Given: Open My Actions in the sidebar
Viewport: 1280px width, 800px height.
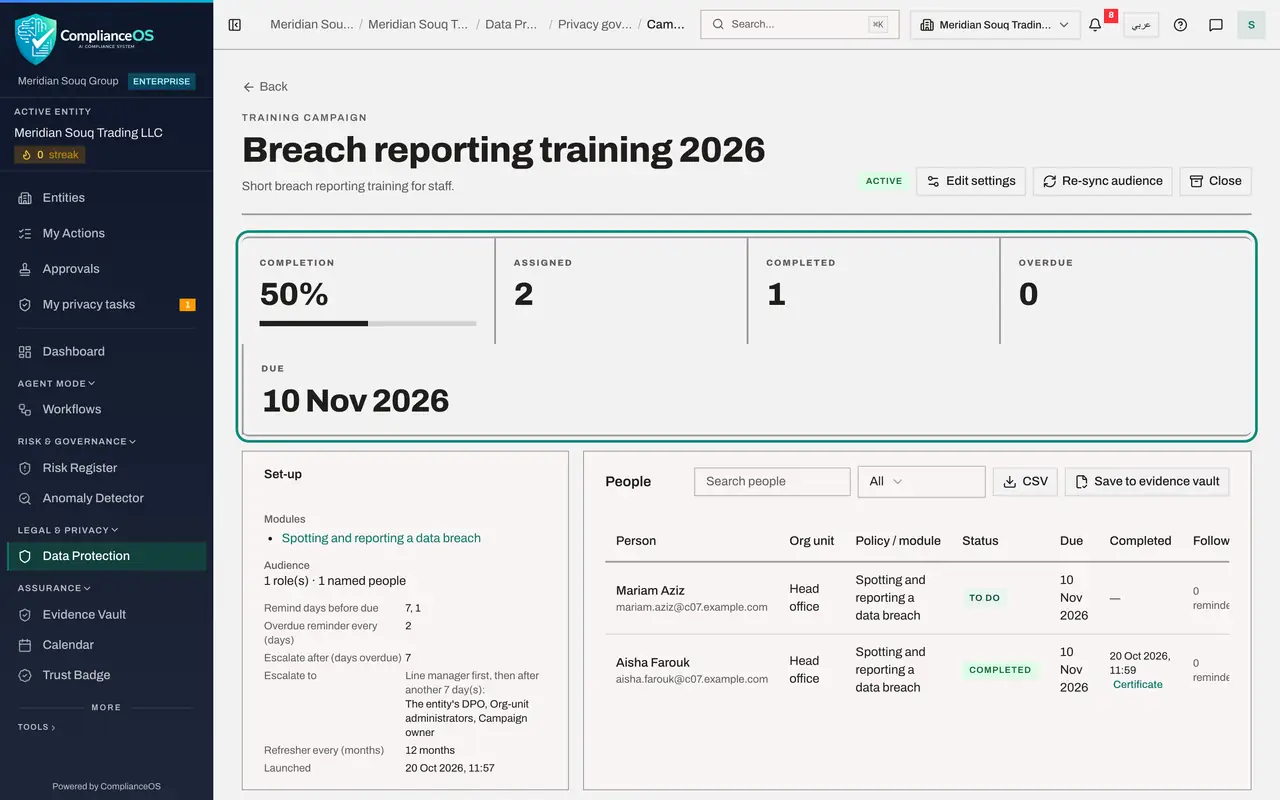Looking at the screenshot, I should click(x=106, y=233).
